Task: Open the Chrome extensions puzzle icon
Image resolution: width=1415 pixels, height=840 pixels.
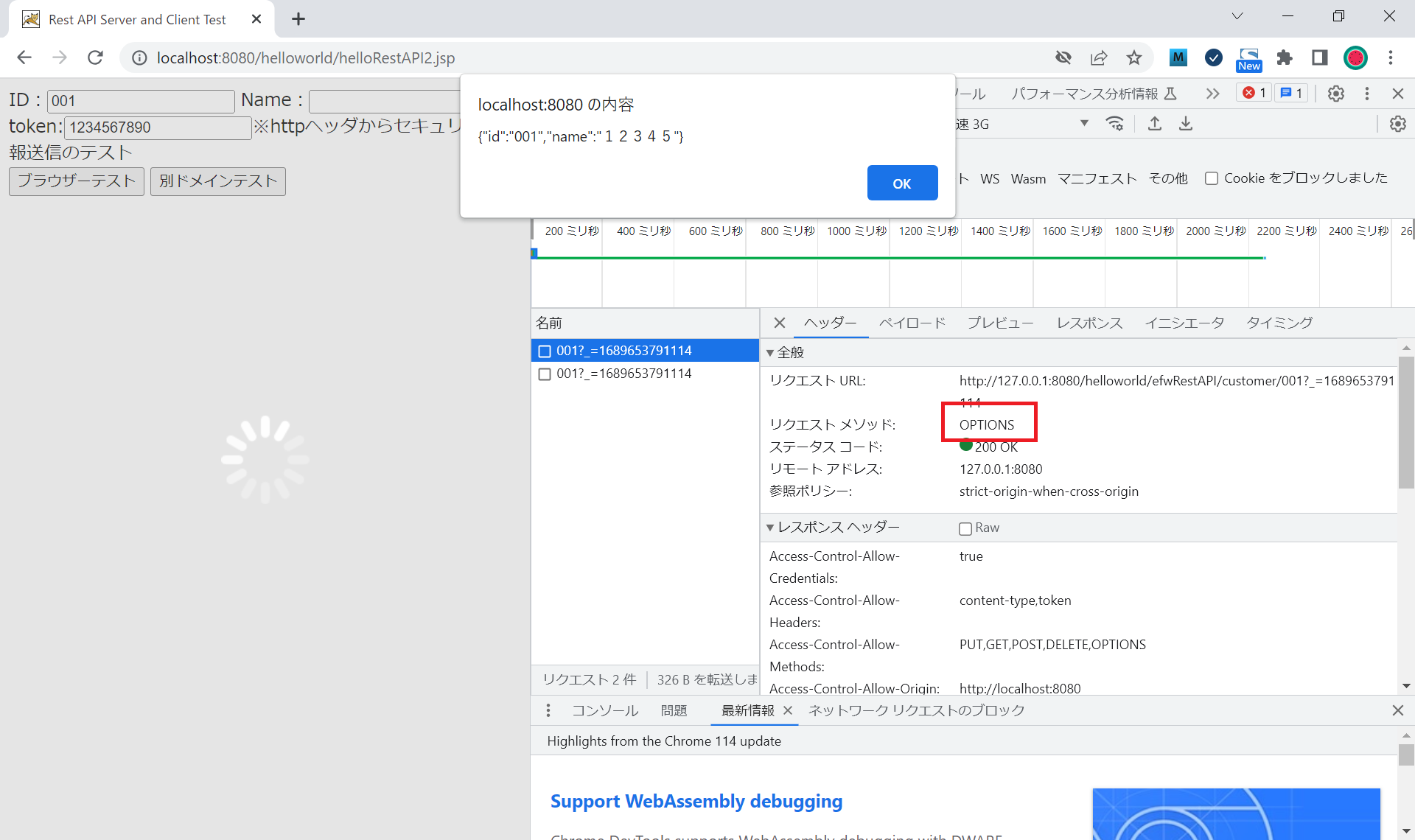Action: coord(1285,57)
